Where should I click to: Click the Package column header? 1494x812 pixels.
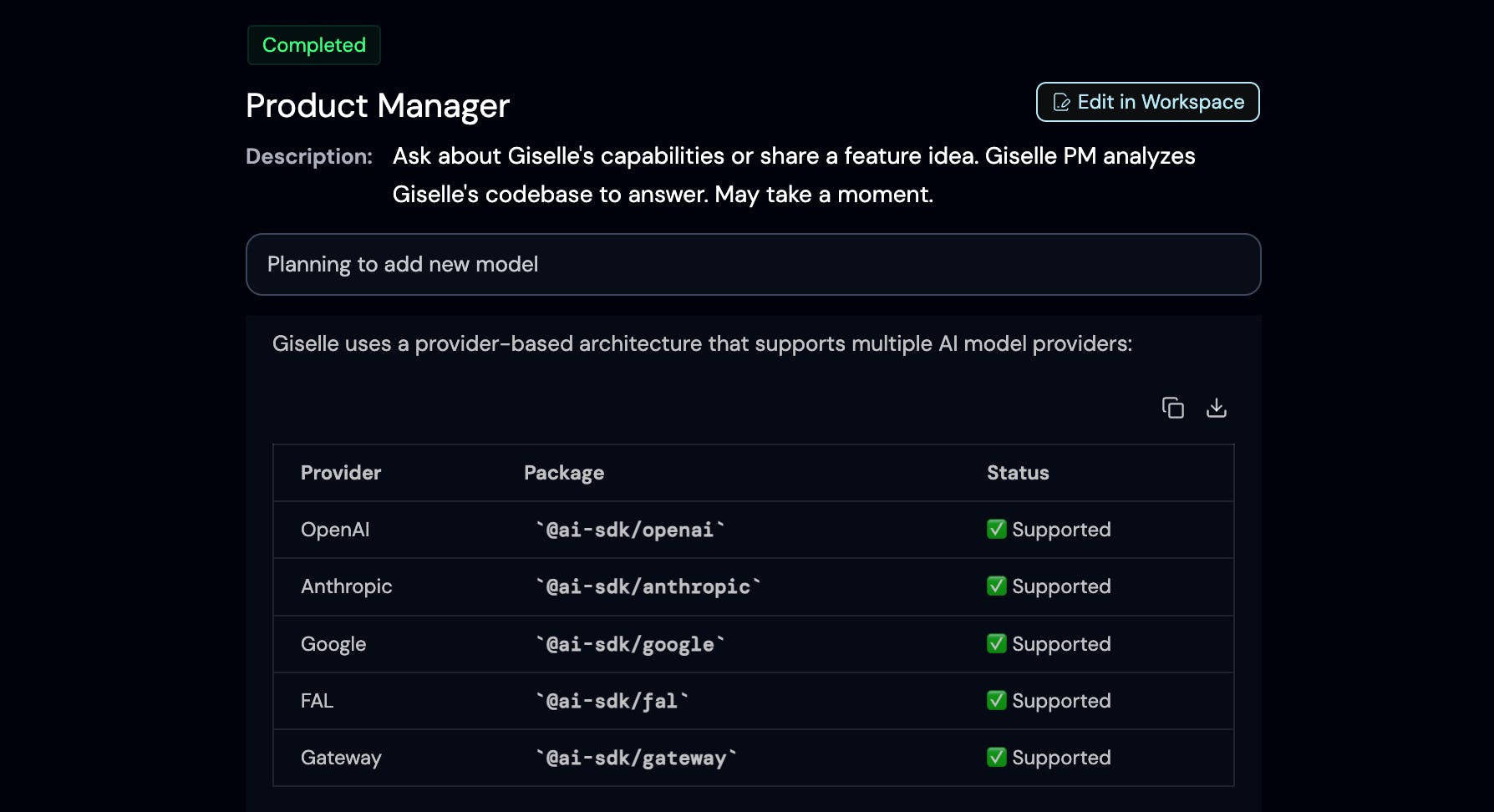(564, 473)
